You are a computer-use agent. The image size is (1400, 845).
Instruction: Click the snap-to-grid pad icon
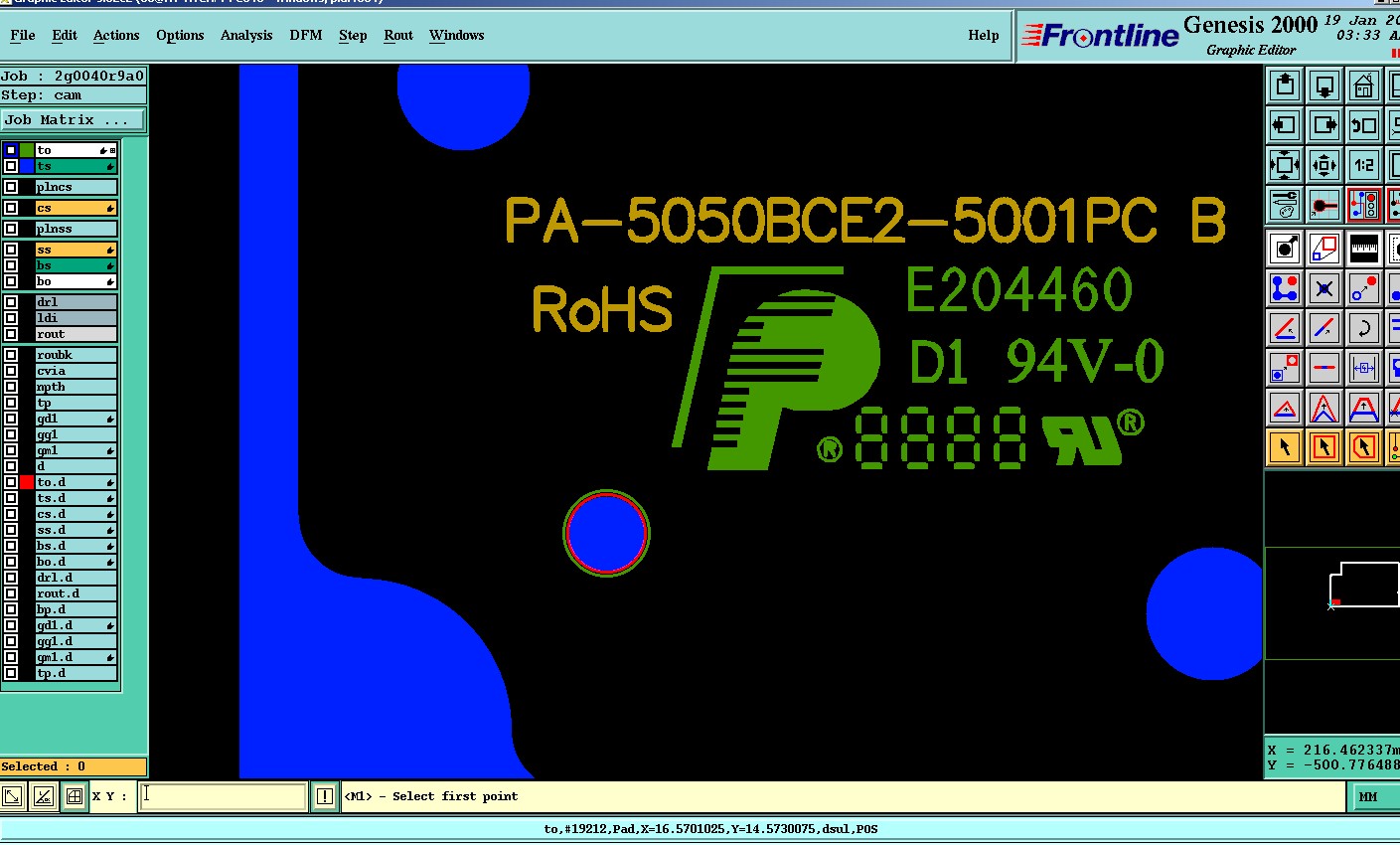point(1324,205)
